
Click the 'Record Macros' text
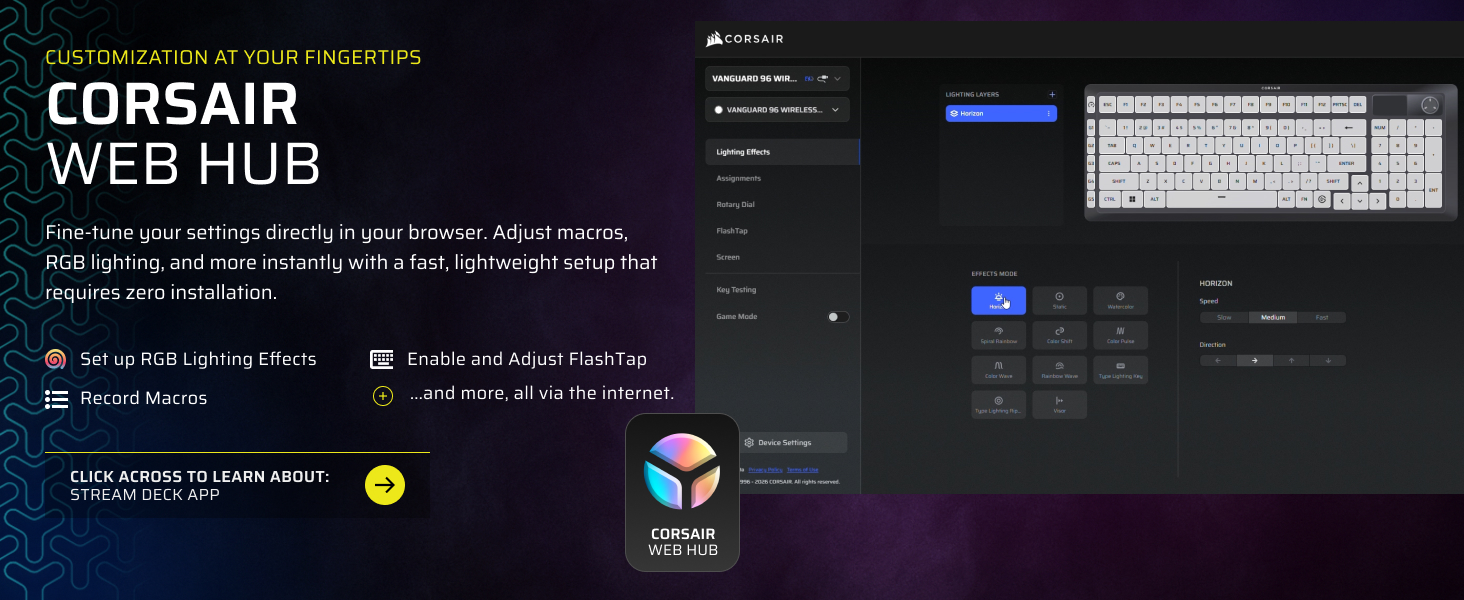(144, 398)
